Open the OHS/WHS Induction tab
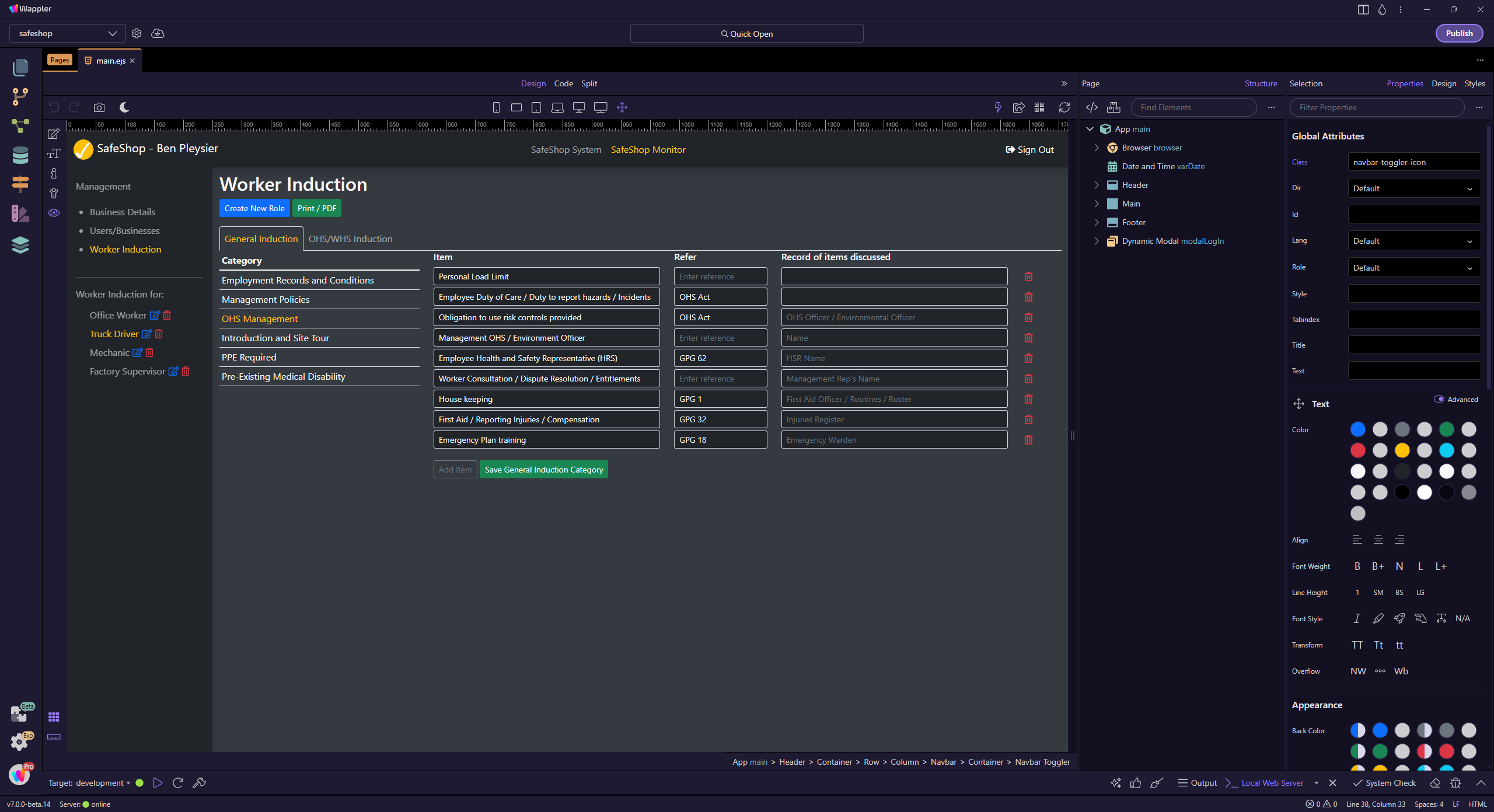Image resolution: width=1494 pixels, height=812 pixels. 350,239
